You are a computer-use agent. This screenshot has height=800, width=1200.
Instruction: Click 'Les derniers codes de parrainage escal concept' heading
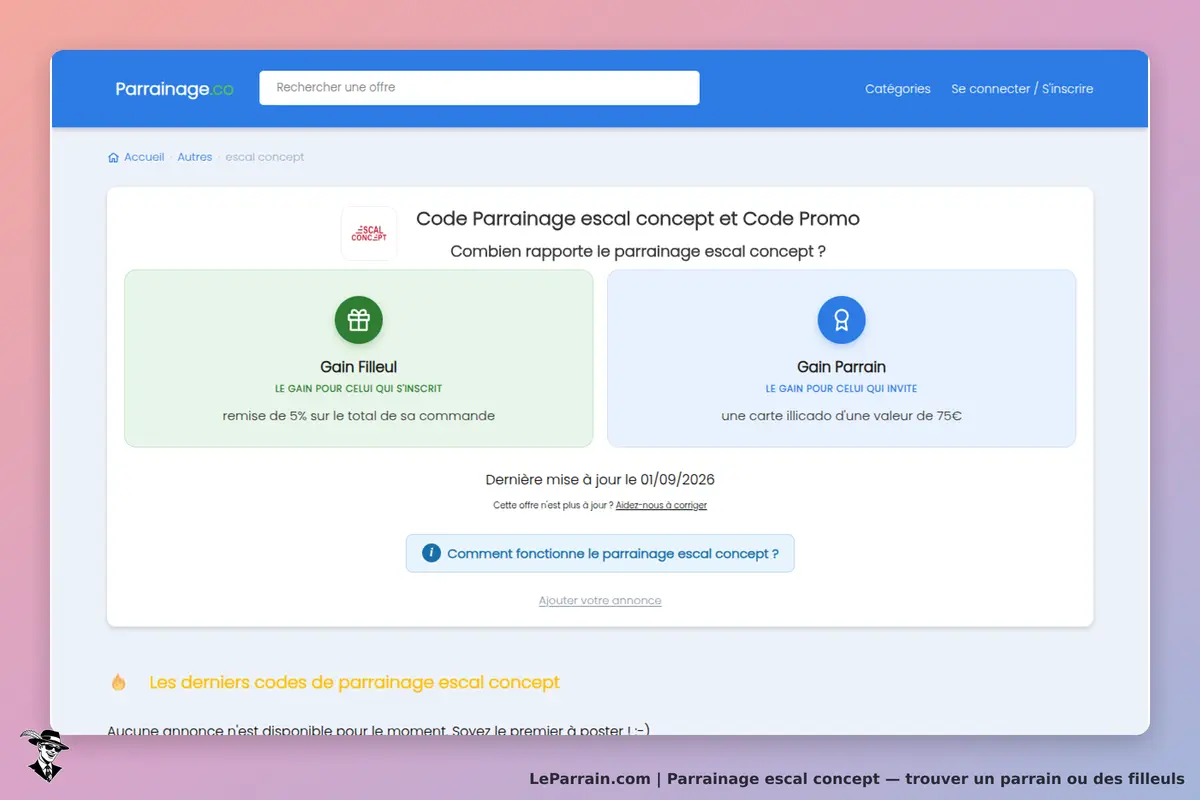point(354,683)
